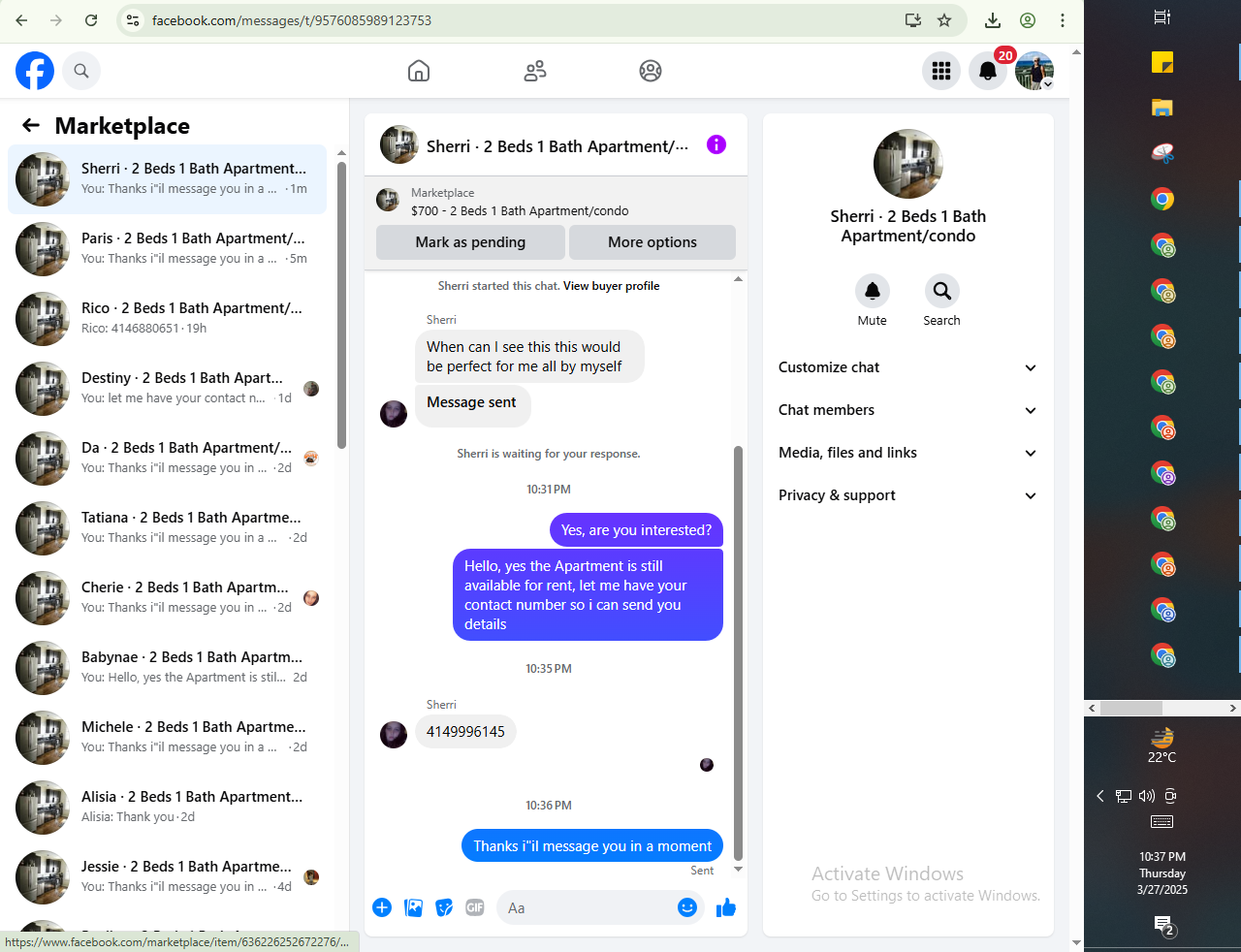The image size is (1241, 952).
Task: Click the back arrow beside Marketplace
Action: point(31,125)
